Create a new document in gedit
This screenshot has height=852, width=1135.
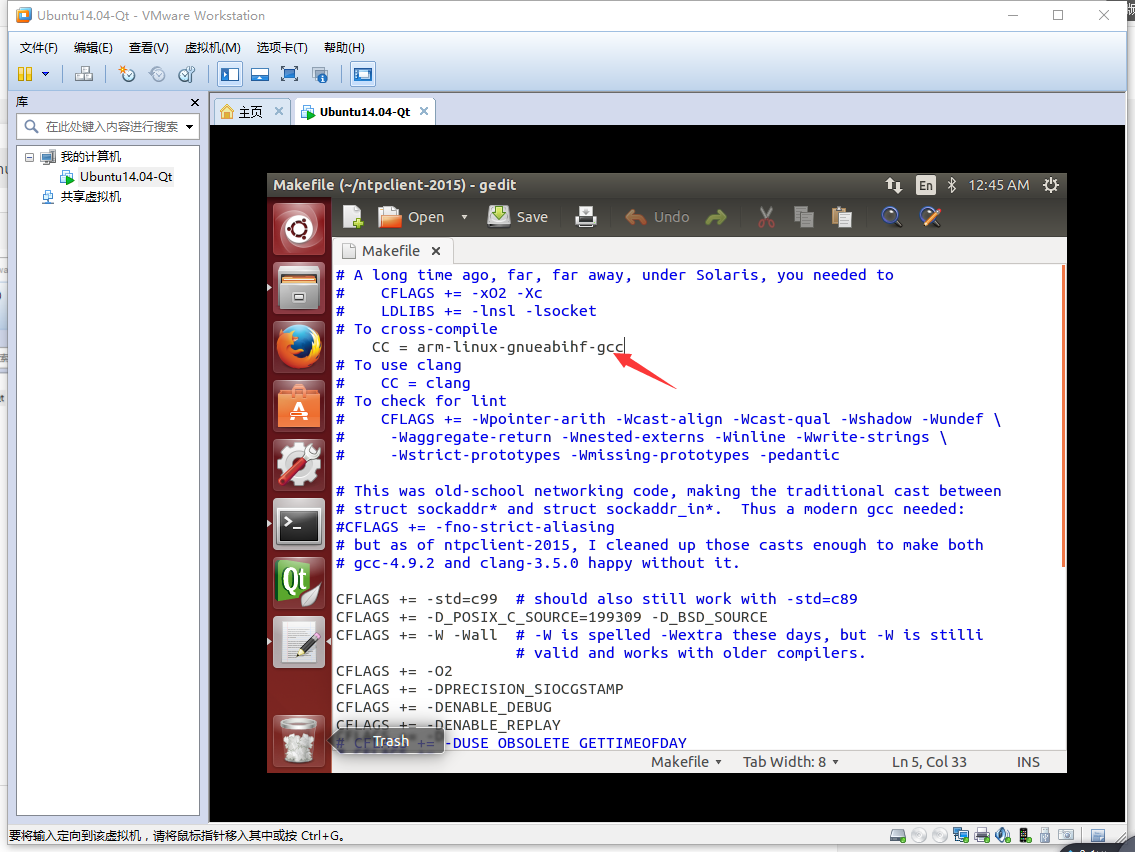[353, 217]
